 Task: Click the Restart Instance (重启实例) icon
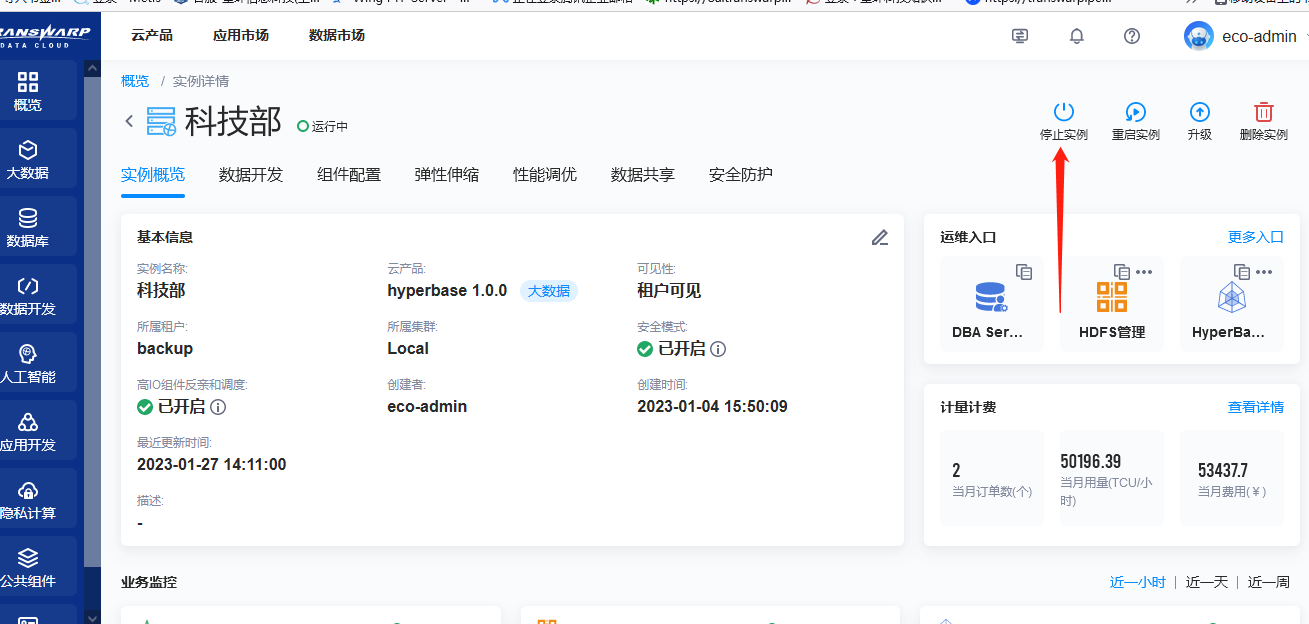point(1135,112)
